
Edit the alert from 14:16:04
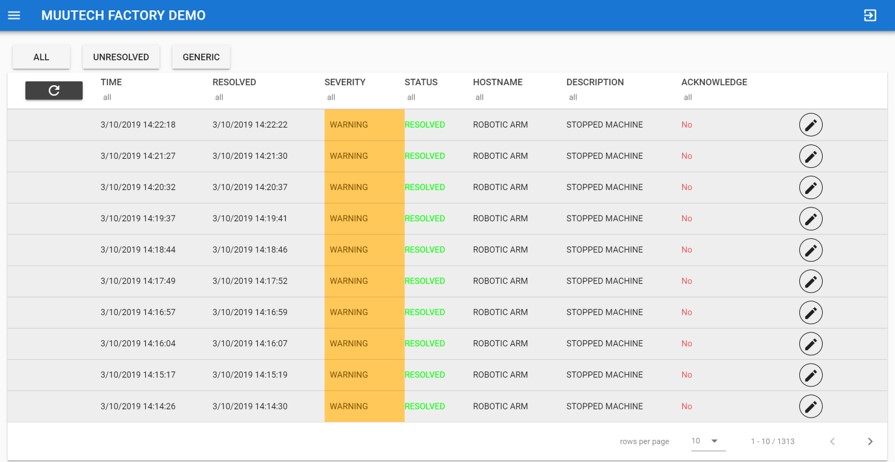click(811, 344)
